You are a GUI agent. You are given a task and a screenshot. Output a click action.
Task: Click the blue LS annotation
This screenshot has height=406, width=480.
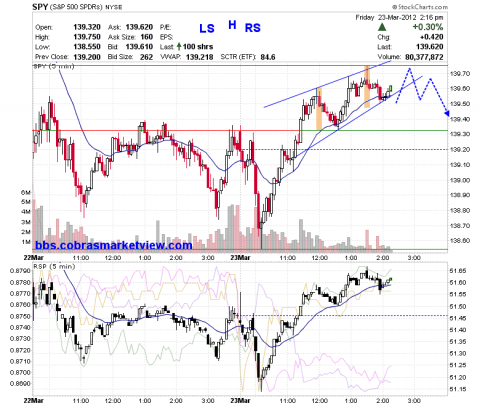click(207, 28)
